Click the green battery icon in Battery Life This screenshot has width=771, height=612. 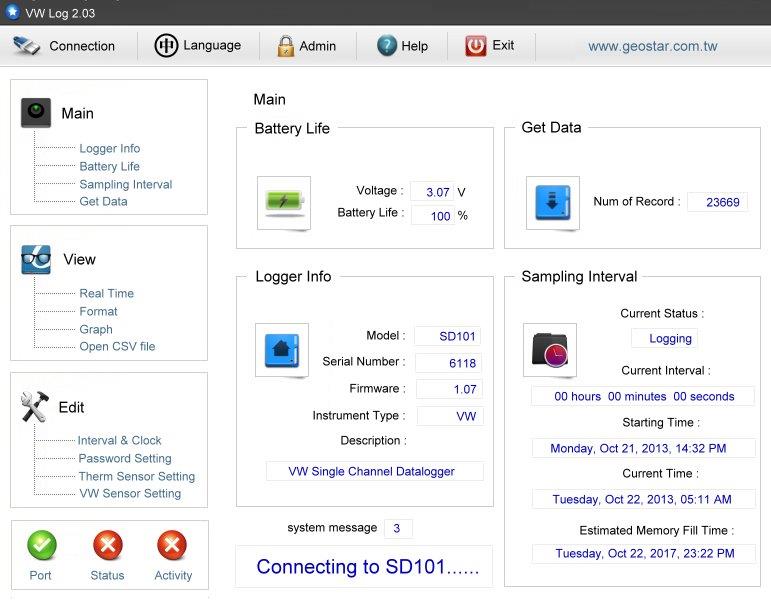(284, 203)
